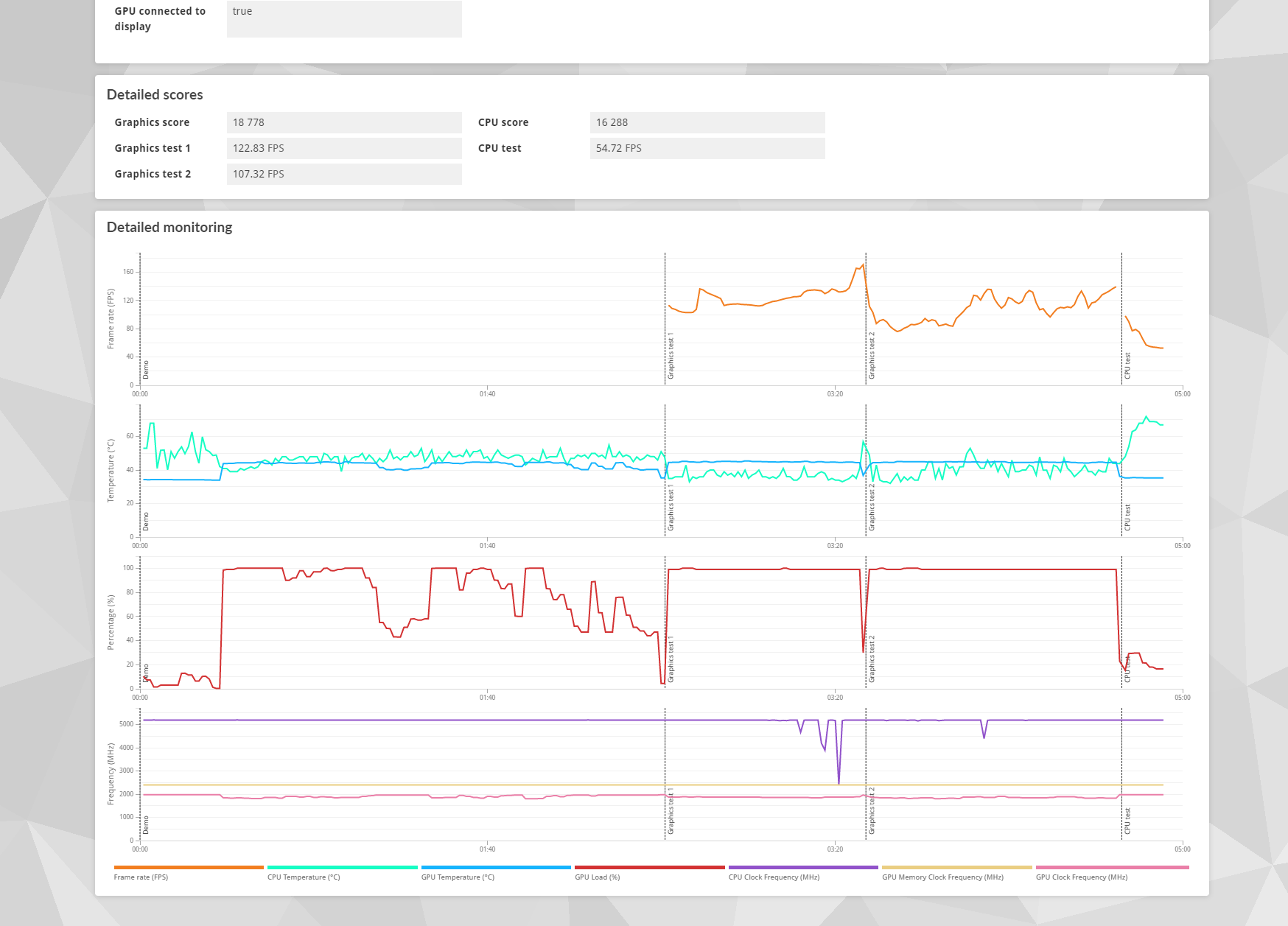1288x926 pixels.
Task: Click the 05:00 time label under GPU load chart
Action: pyautogui.click(x=1182, y=698)
